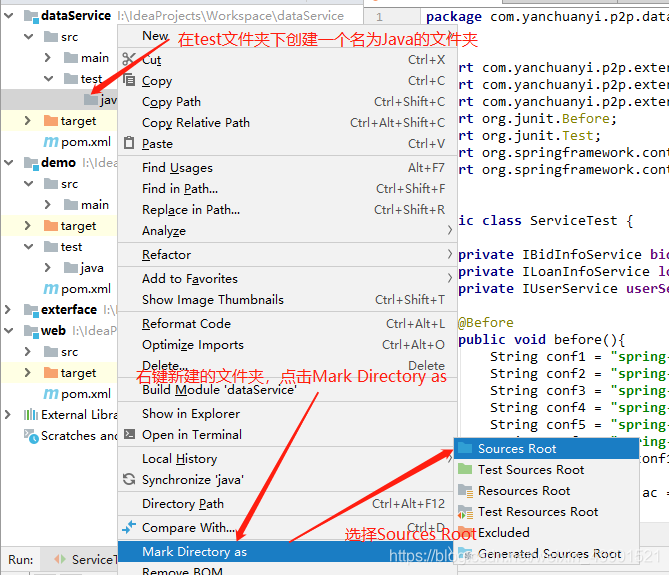Choose Show Image Thumbnails
The height and width of the screenshot is (575, 669).
click(287, 299)
